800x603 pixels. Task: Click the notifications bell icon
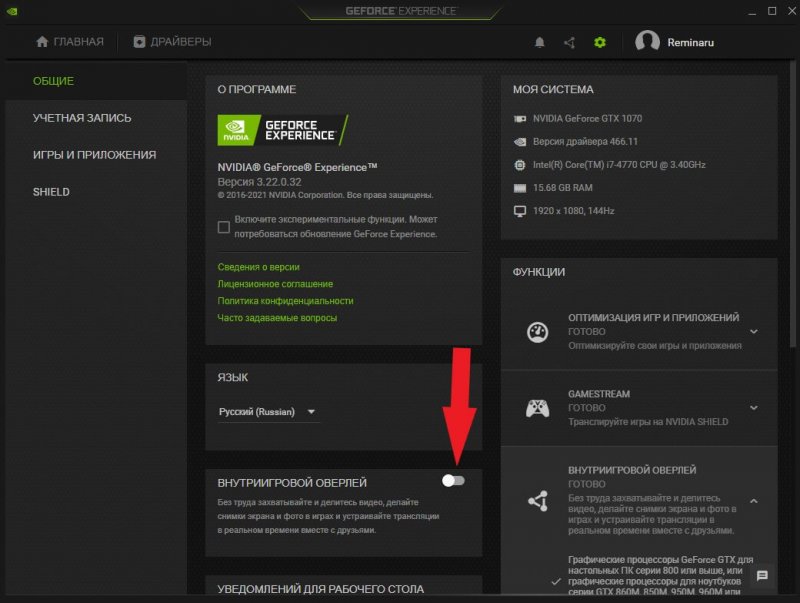tap(540, 42)
